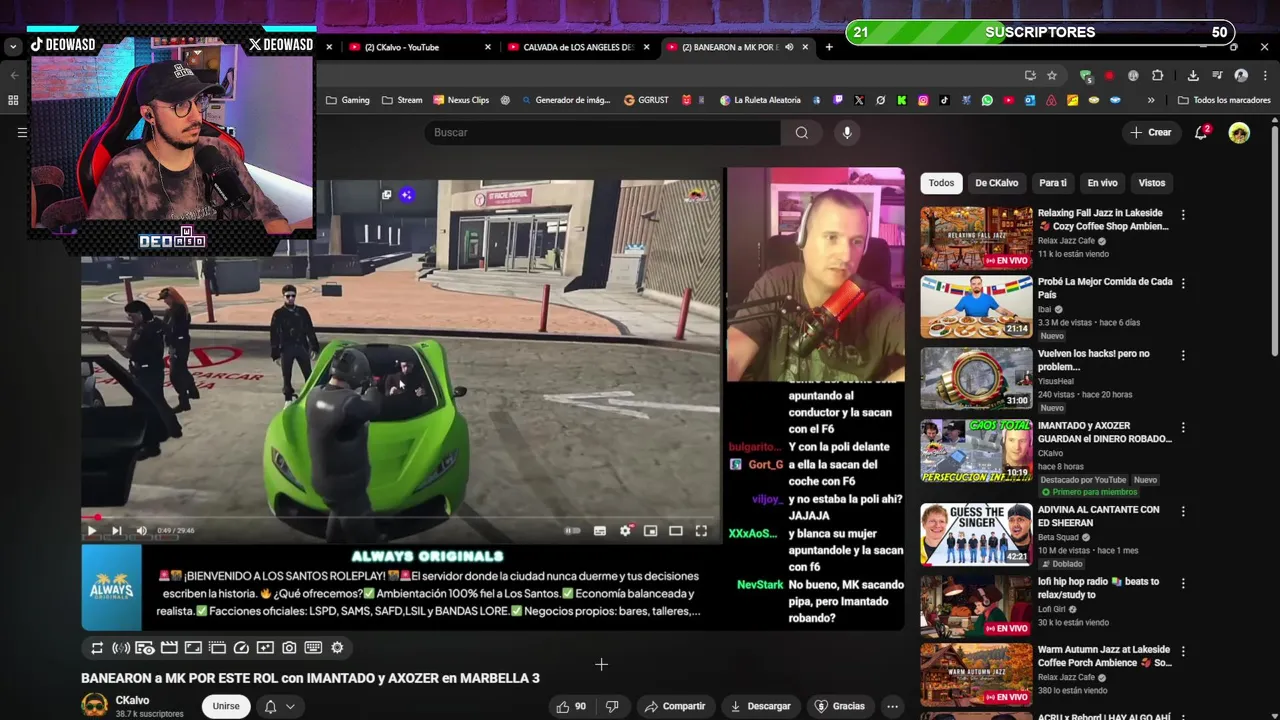Click Descargar to download video
Screen dimensions: 1280x720
[x=760, y=706]
